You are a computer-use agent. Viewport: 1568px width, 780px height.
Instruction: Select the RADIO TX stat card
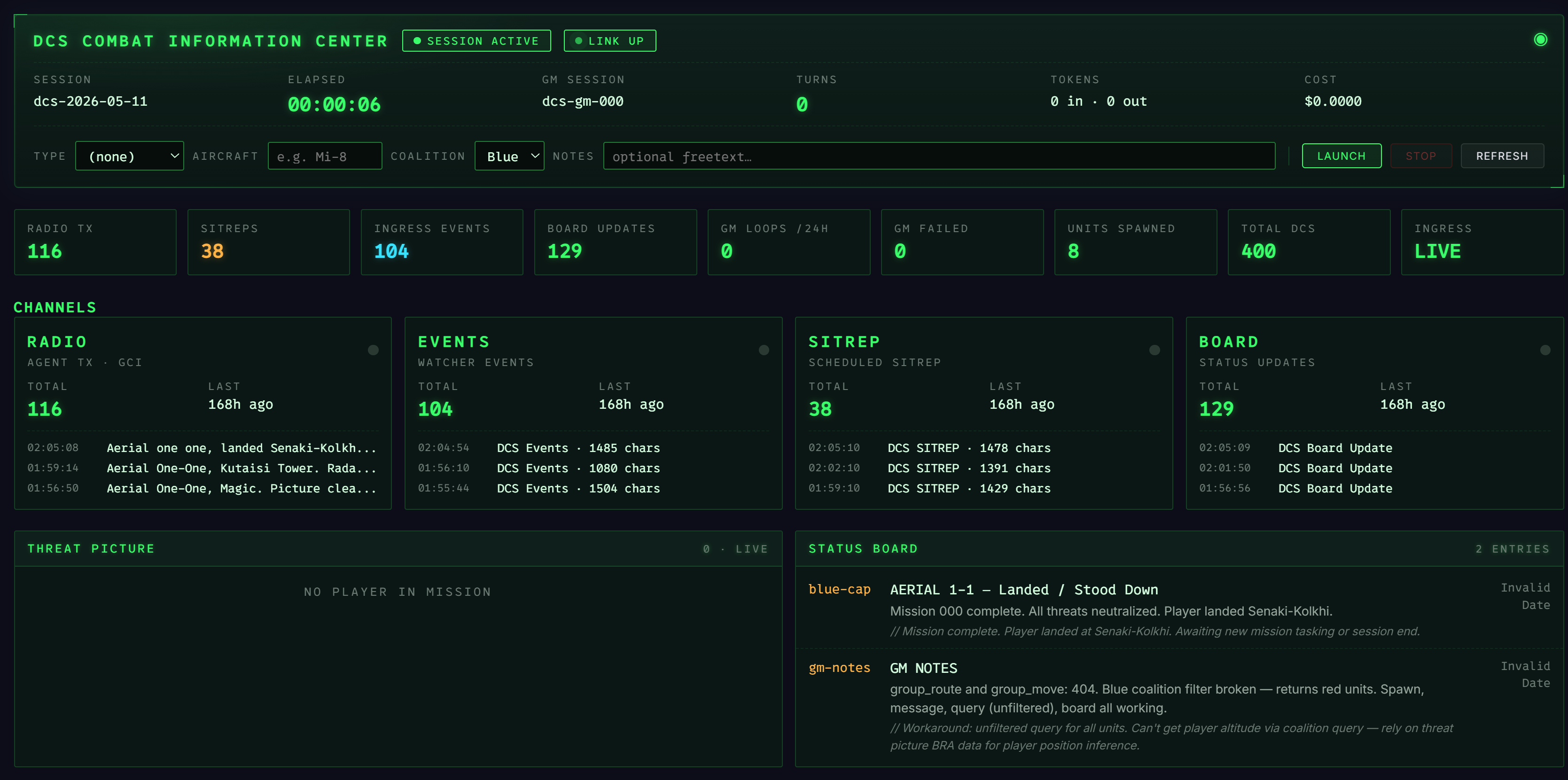[95, 242]
